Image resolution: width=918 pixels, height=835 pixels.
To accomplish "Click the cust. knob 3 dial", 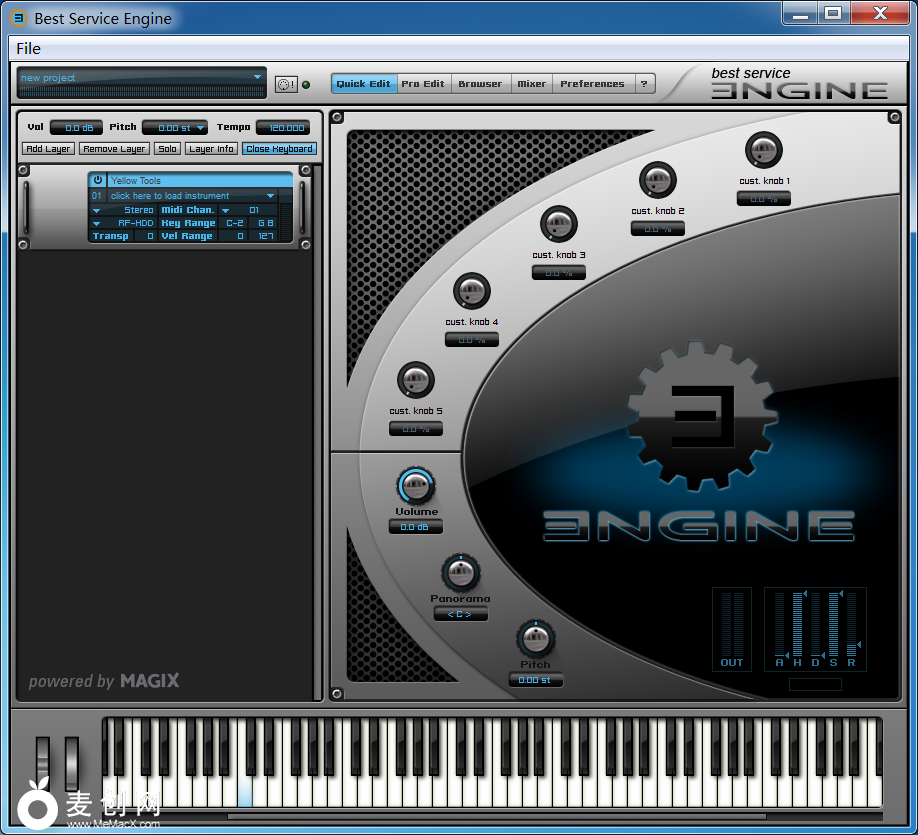I will point(558,224).
